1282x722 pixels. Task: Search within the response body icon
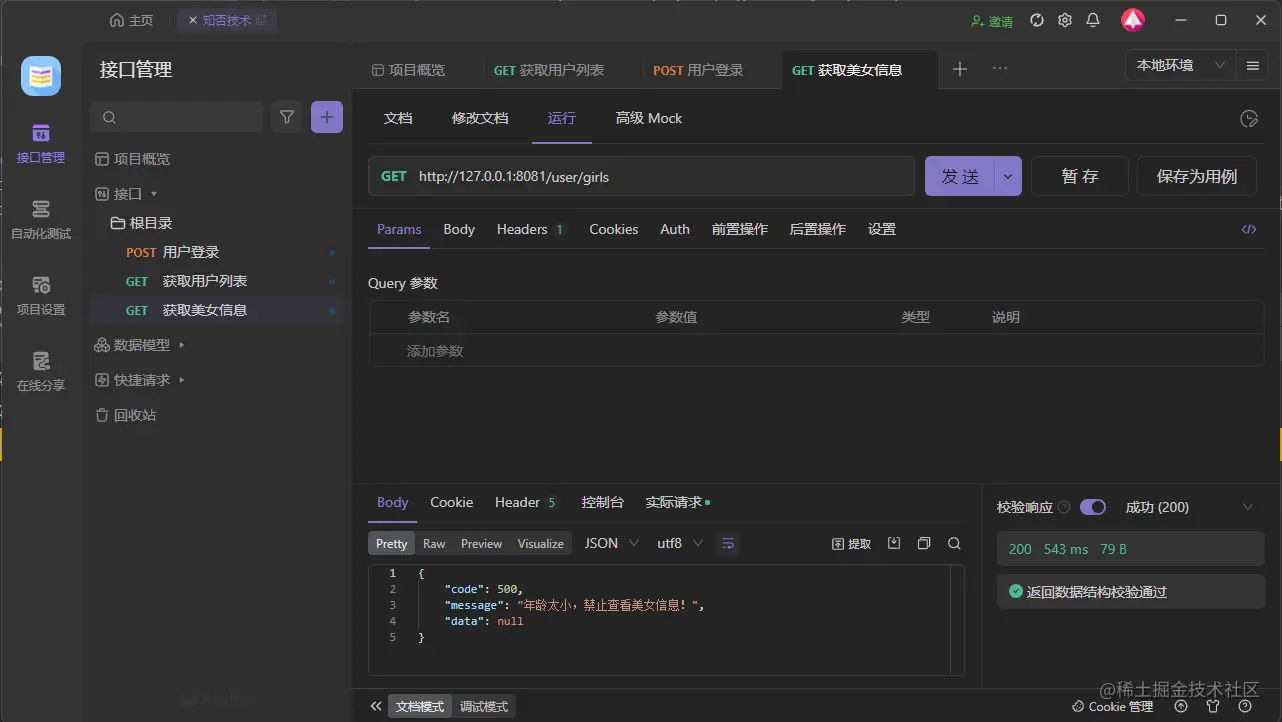click(x=954, y=543)
